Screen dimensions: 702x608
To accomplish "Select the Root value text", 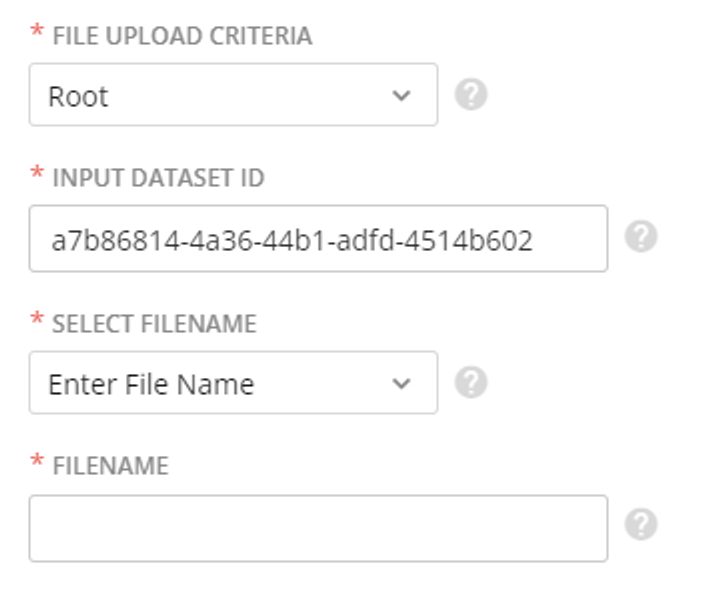I will 78,96.
